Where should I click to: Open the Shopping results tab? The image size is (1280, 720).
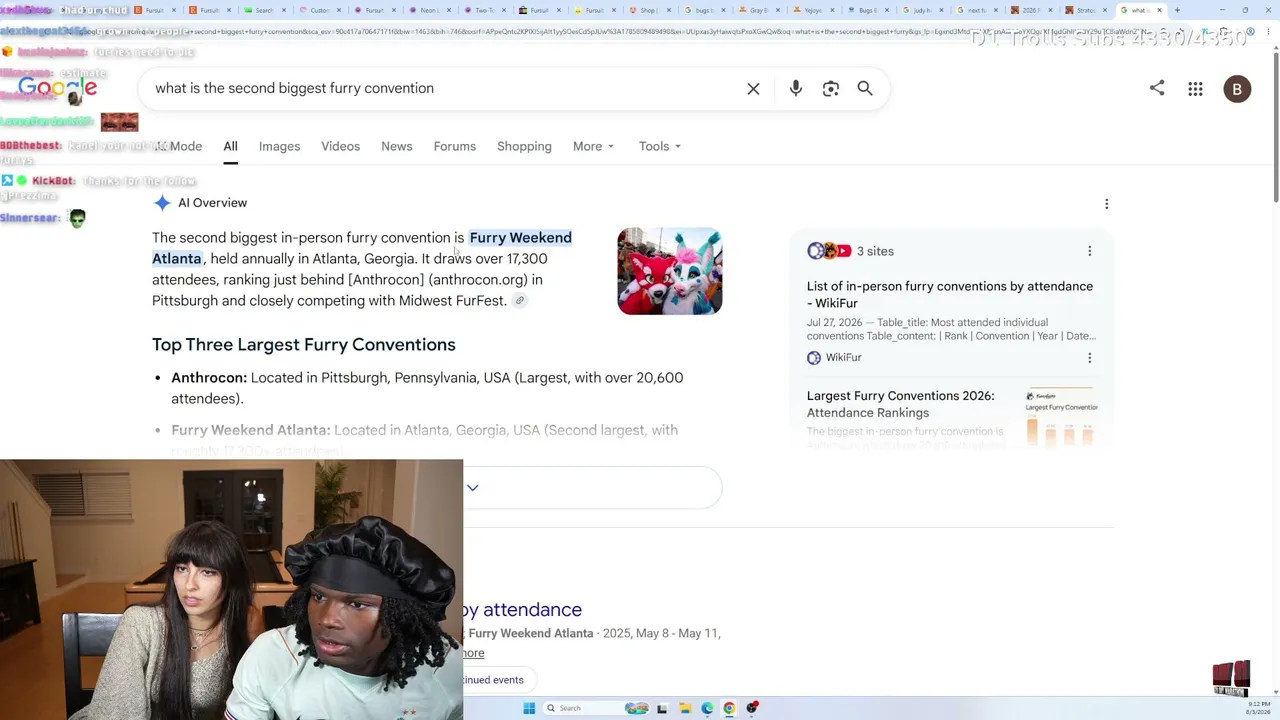coord(524,147)
